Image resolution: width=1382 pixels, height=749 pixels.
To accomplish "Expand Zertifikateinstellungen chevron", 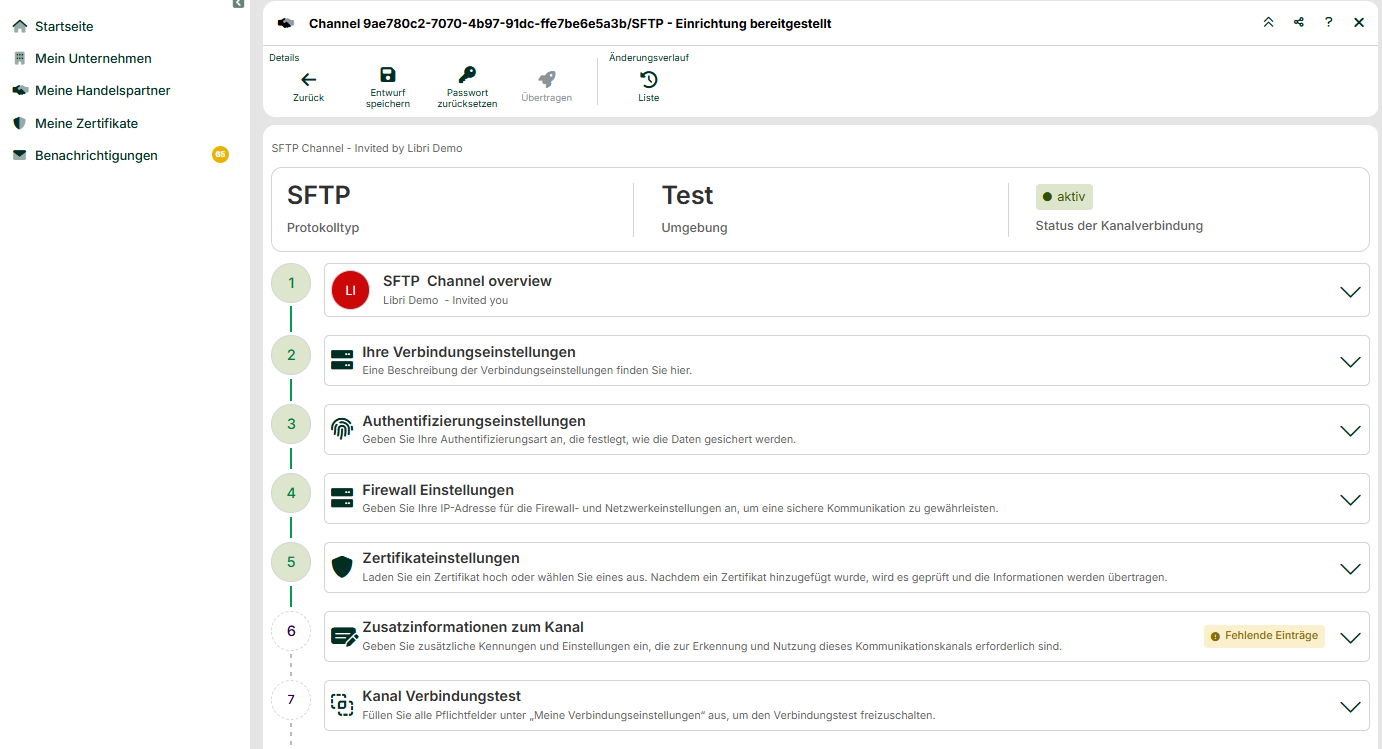I will pos(1350,569).
